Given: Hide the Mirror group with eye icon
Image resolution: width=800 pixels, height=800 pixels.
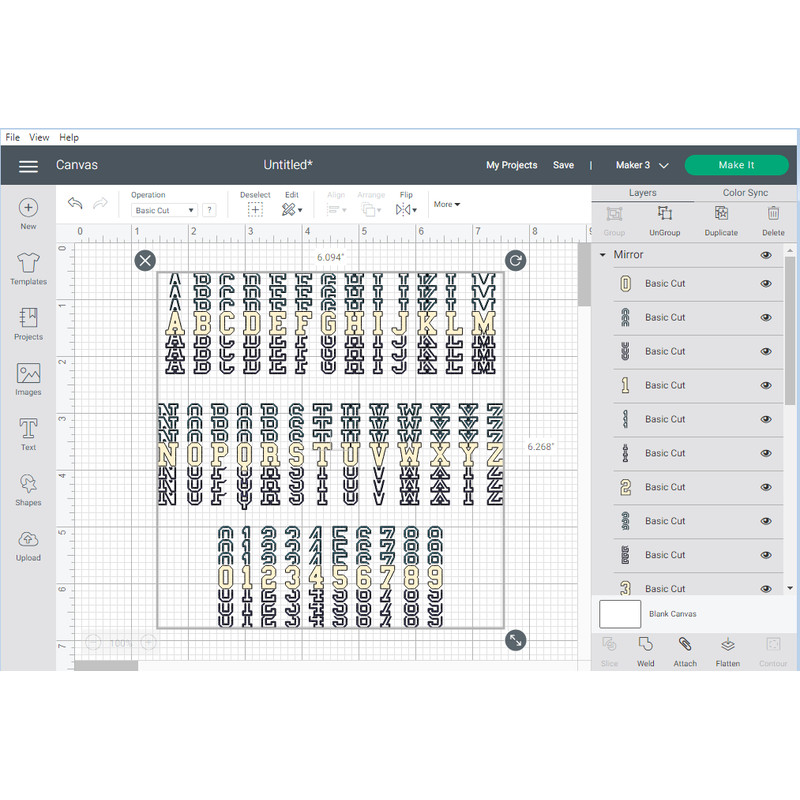Looking at the screenshot, I should (x=766, y=255).
